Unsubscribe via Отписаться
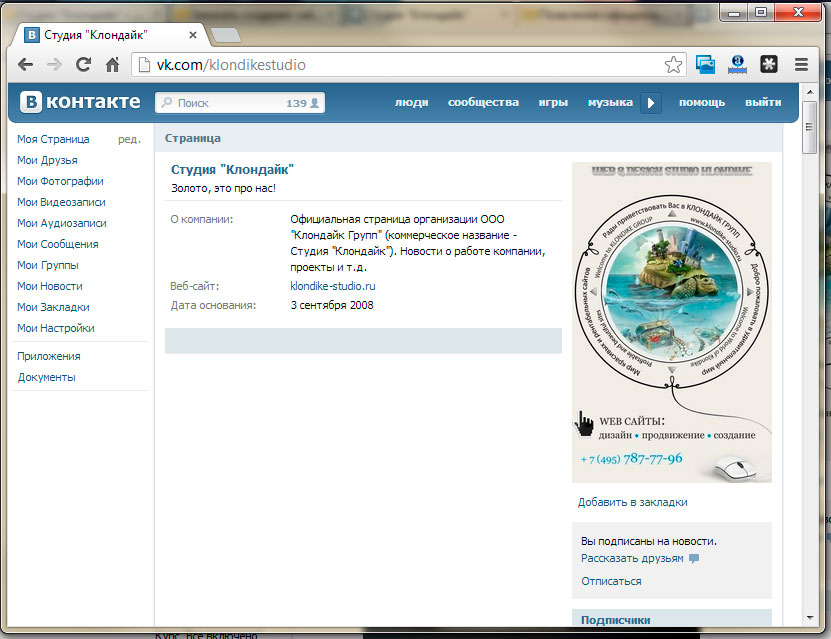This screenshot has width=831, height=639. pyautogui.click(x=611, y=581)
